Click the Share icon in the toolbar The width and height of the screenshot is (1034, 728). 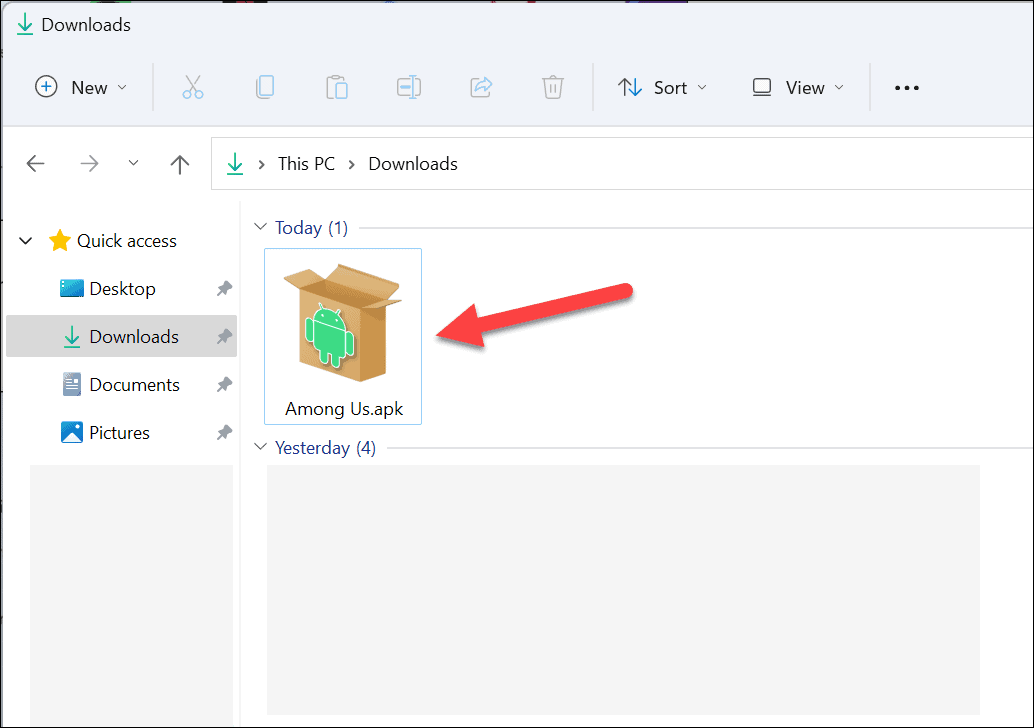[x=481, y=87]
